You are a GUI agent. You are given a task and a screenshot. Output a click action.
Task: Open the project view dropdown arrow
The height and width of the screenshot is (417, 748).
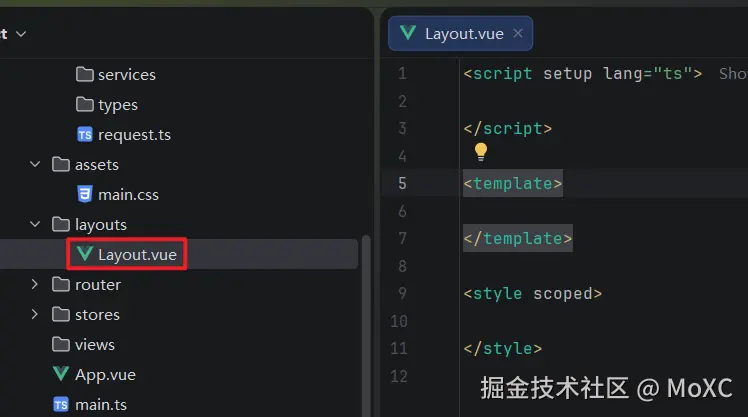21,34
